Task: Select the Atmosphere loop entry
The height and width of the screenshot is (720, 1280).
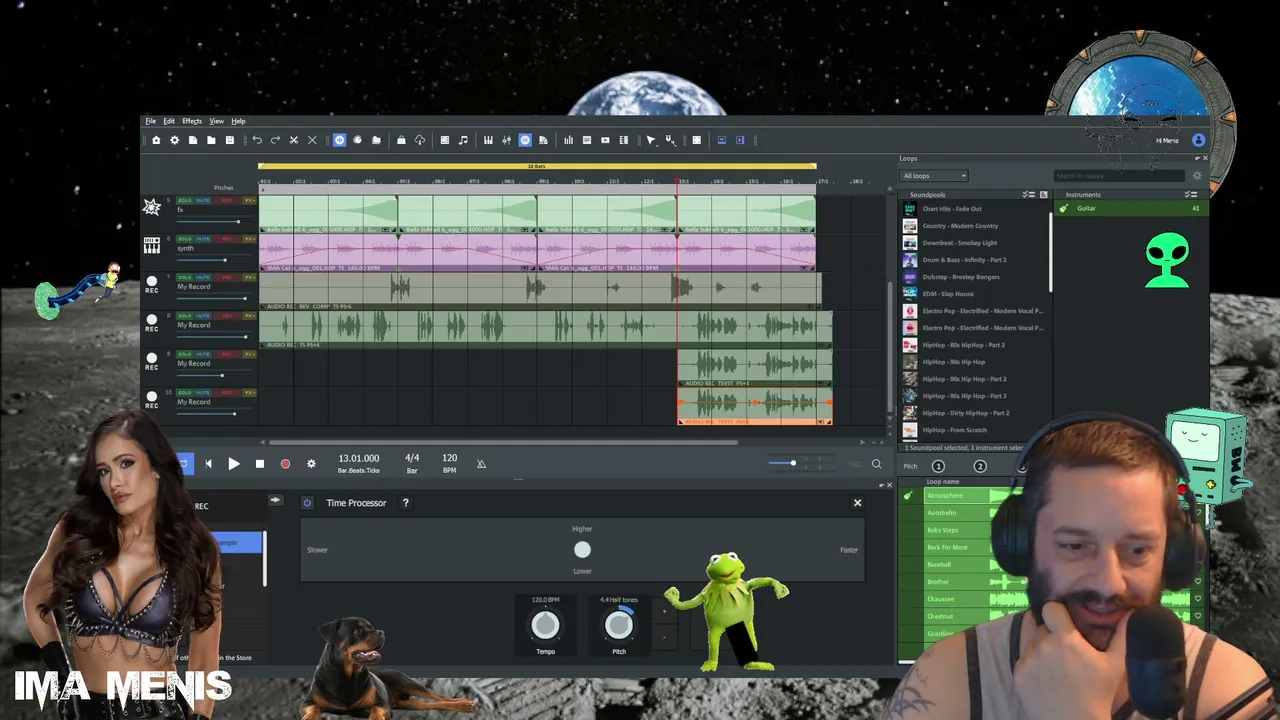Action: point(945,496)
